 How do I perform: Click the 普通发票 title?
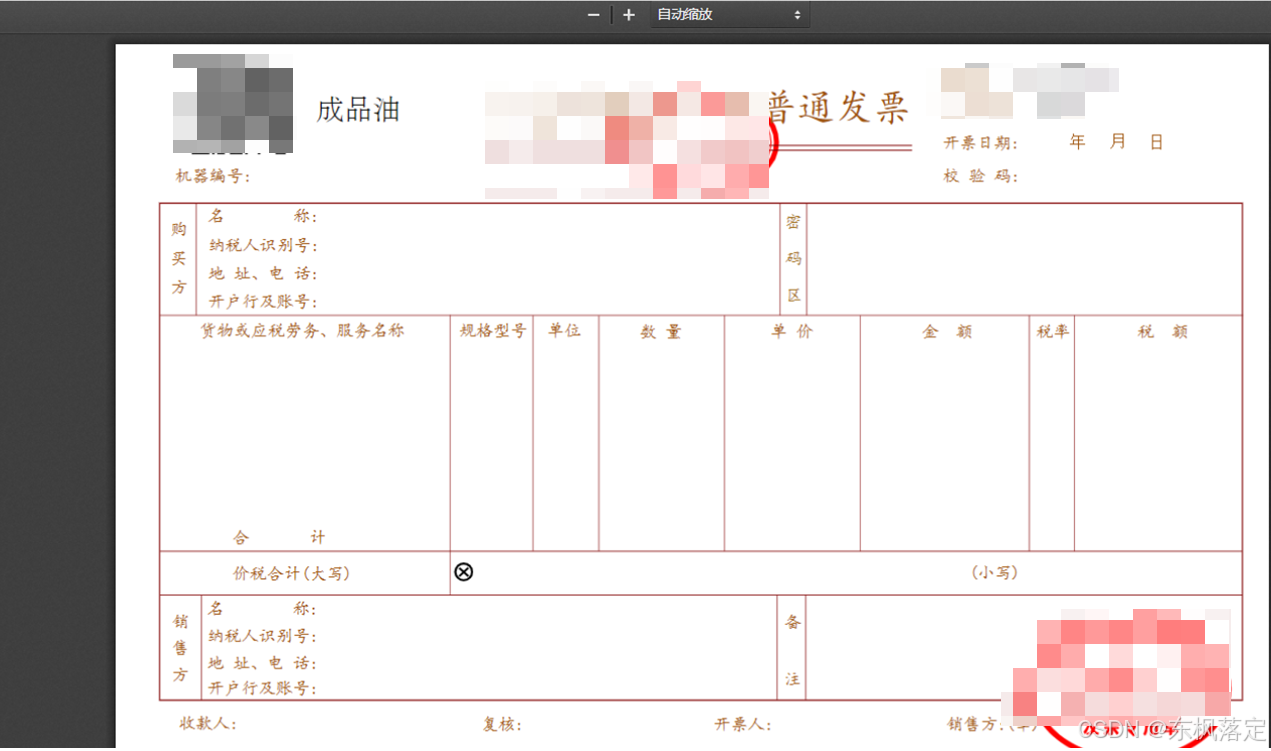coord(838,107)
